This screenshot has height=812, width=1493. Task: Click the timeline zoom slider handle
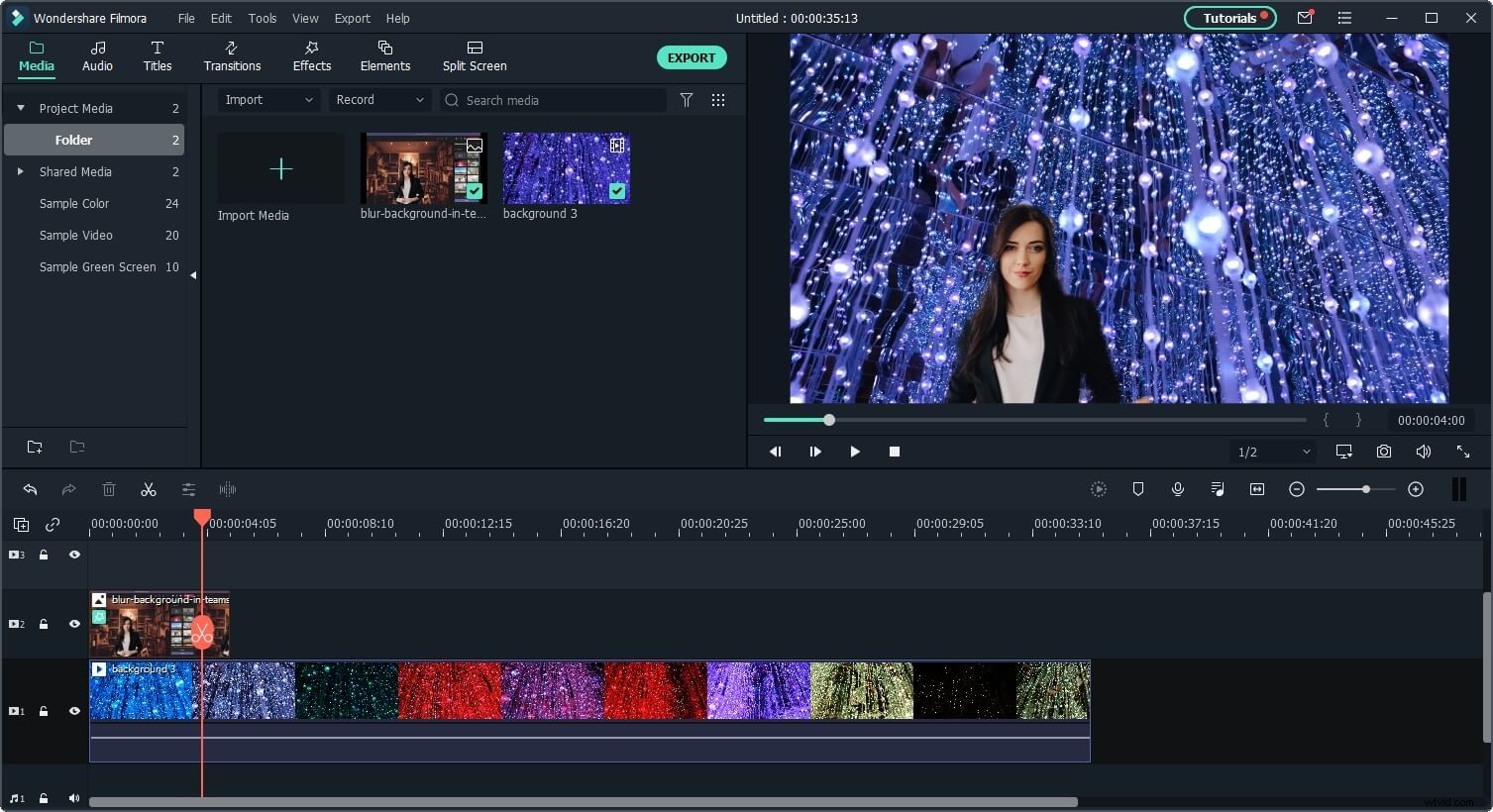coord(1365,489)
